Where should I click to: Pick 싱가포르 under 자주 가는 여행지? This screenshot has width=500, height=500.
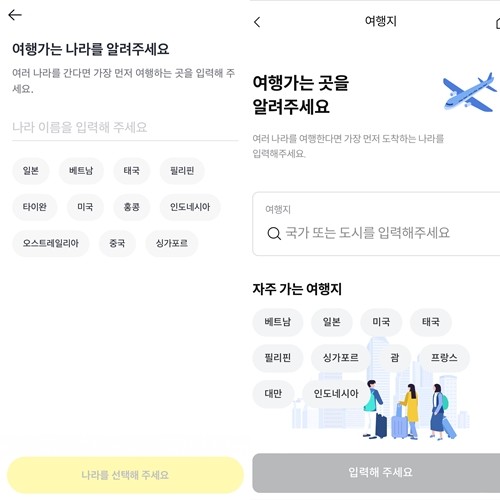coord(341,358)
